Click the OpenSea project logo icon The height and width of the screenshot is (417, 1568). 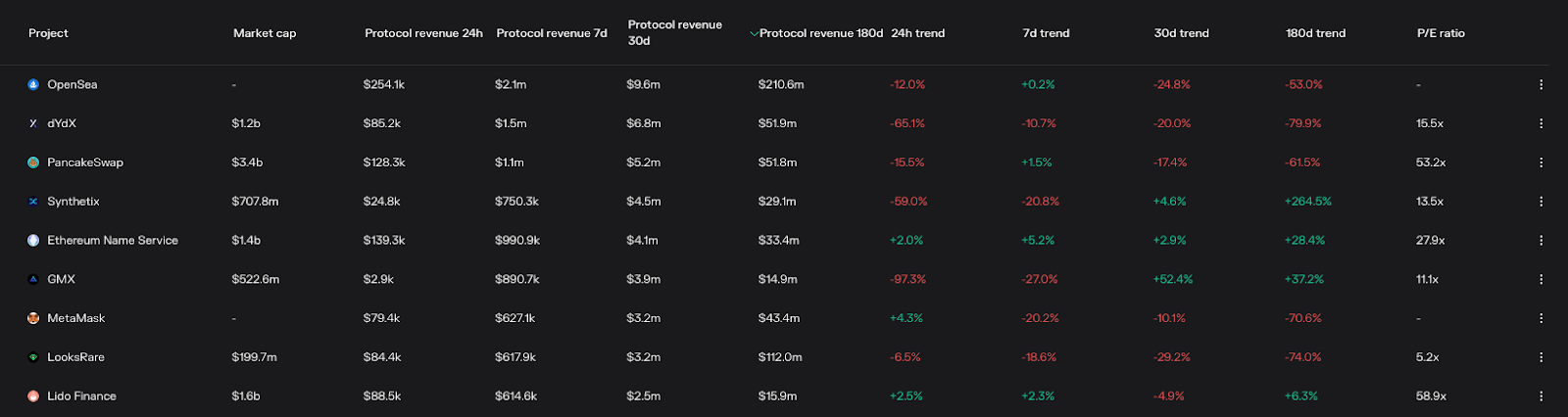point(33,84)
